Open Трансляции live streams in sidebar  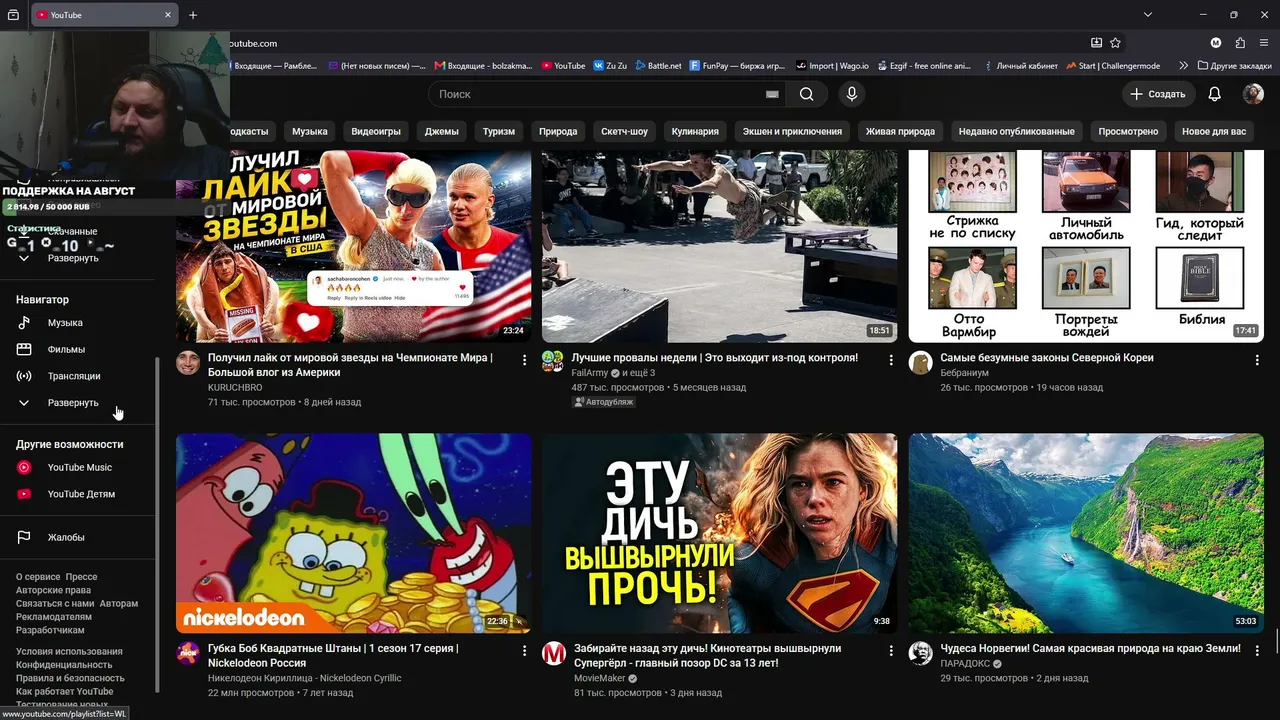(74, 376)
